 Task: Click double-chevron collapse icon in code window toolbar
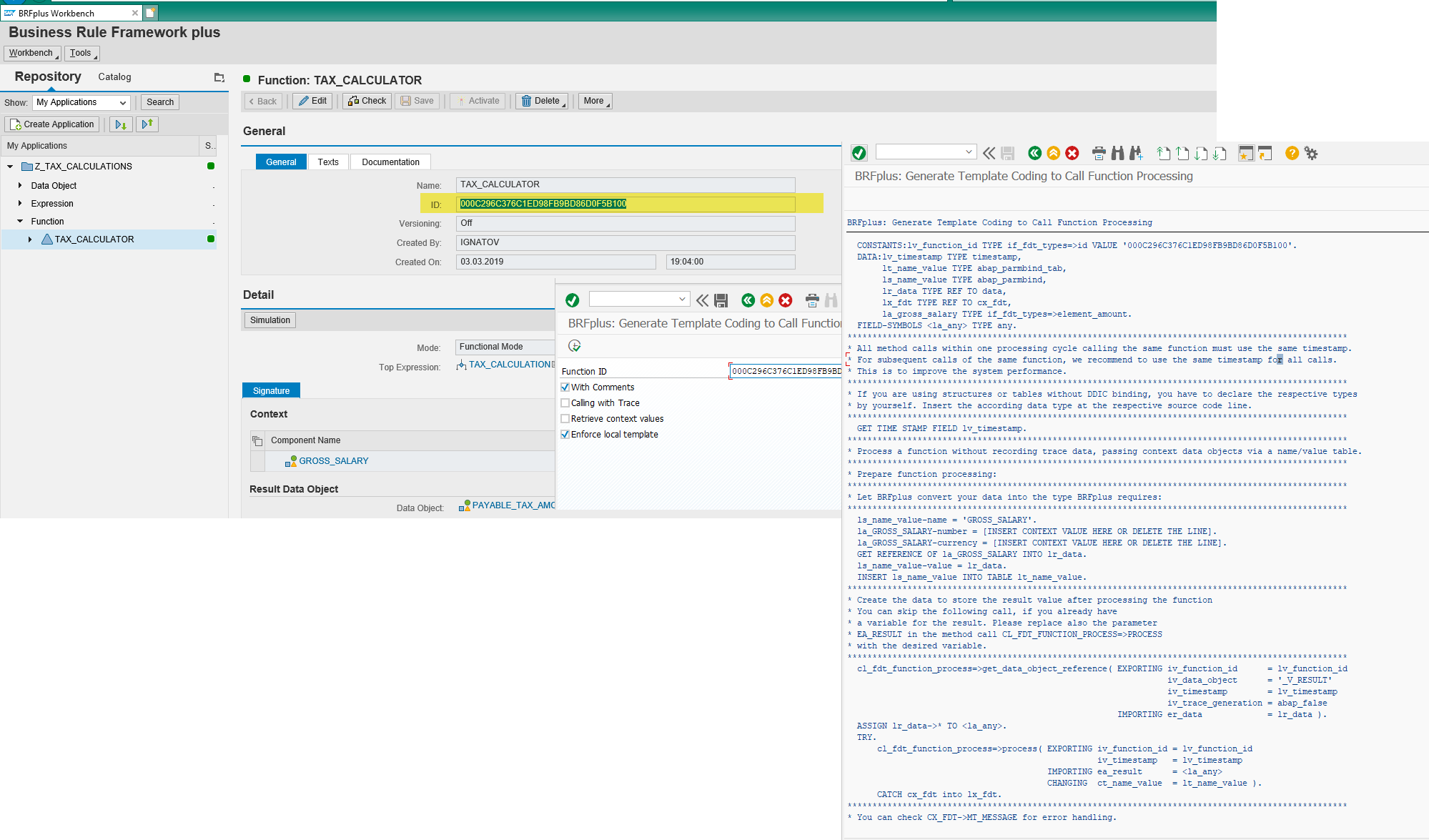point(989,153)
